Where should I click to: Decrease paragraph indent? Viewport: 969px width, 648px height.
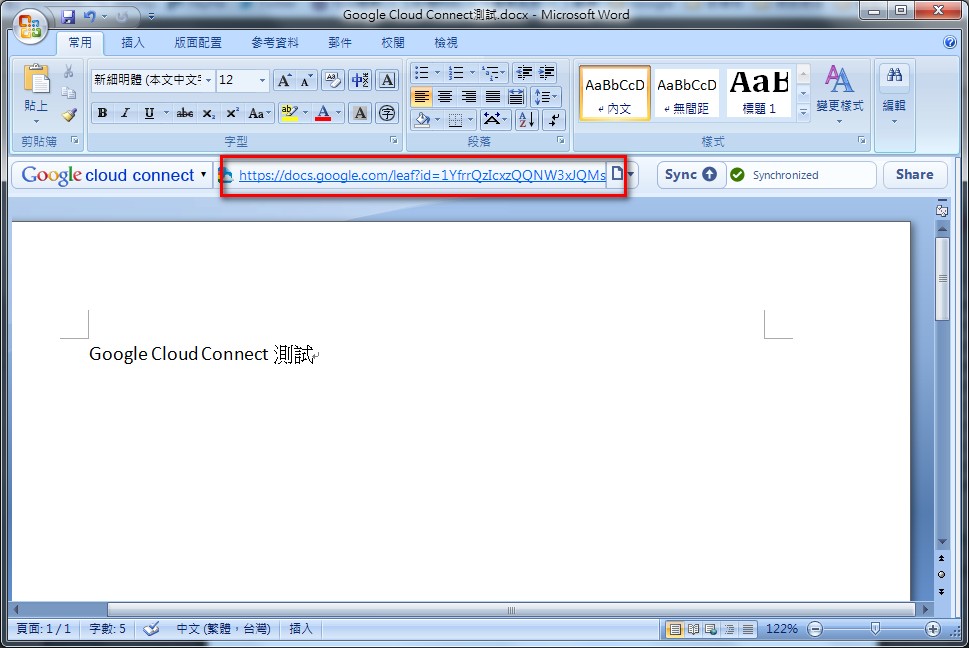coord(524,73)
